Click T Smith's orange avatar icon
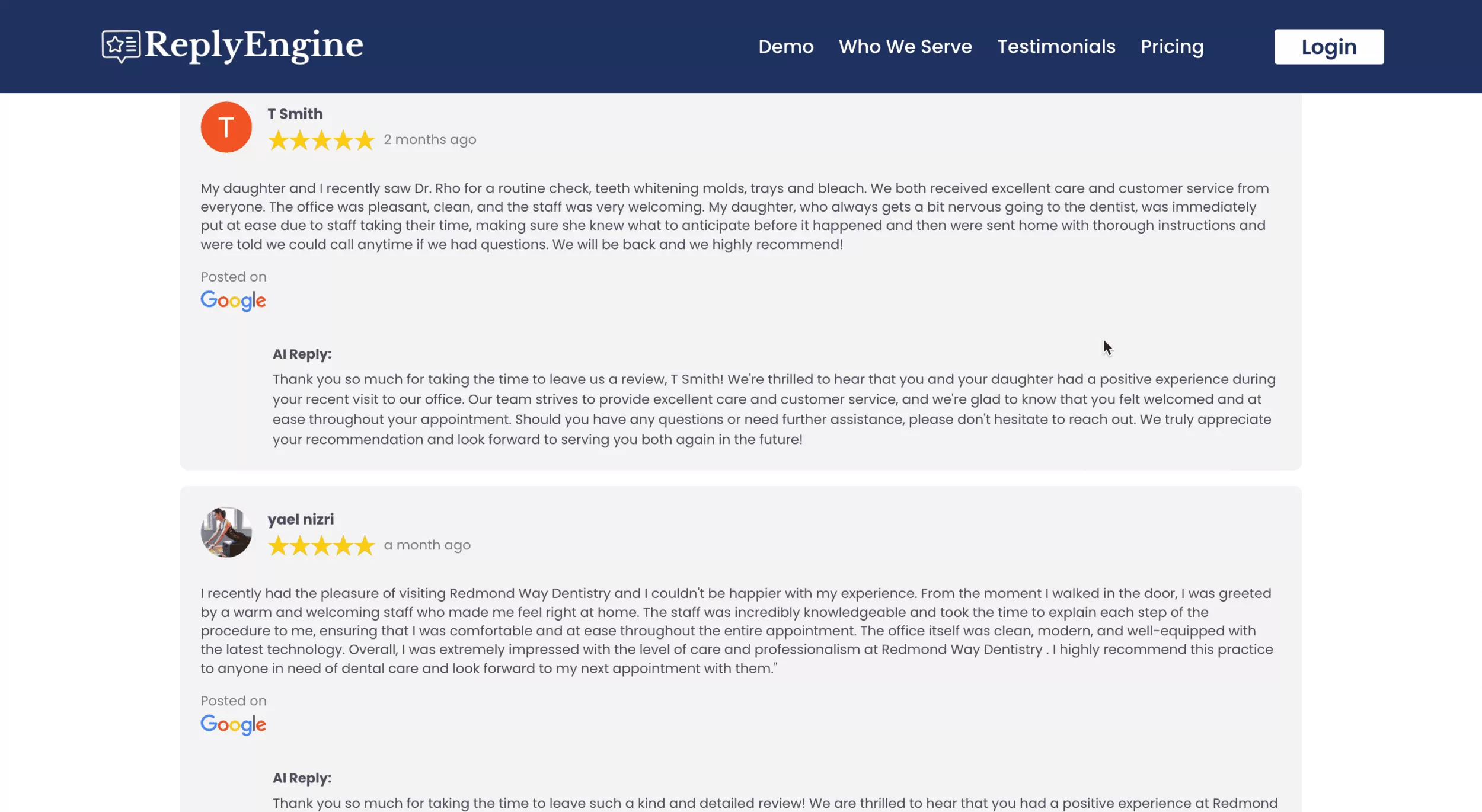Viewport: 1482px width, 812px height. point(226,127)
